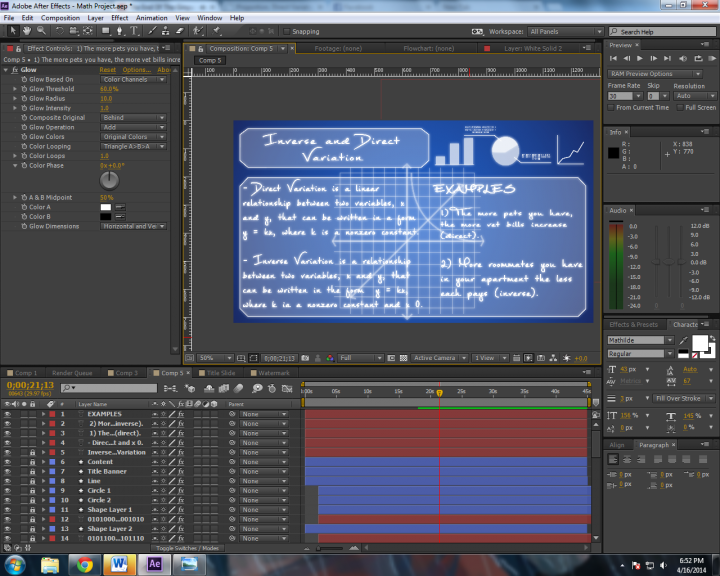Toggle Glow Threshold stopwatch
Screen dimensions: 720x576
coord(24,89)
